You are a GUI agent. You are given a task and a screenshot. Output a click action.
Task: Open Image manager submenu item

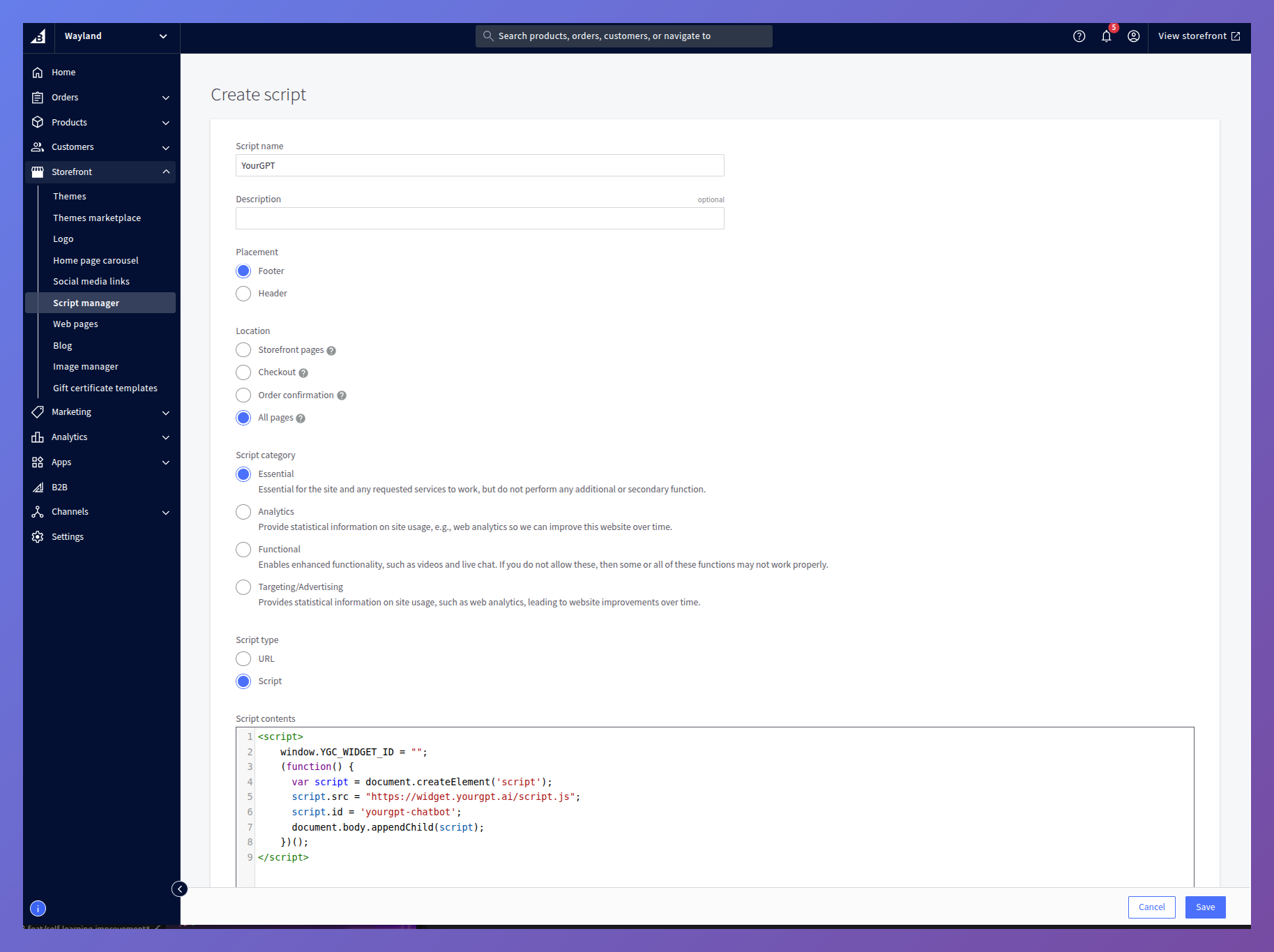click(86, 367)
